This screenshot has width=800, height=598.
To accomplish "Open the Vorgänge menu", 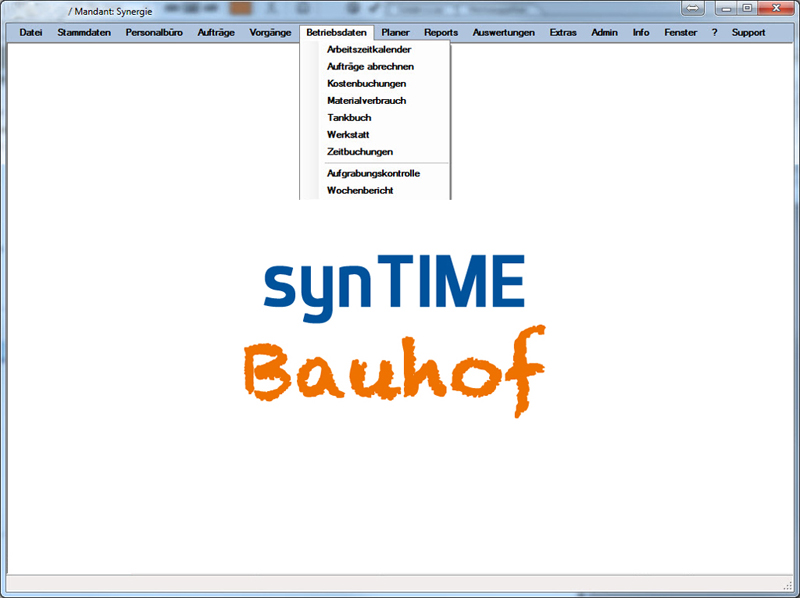I will [x=270, y=32].
